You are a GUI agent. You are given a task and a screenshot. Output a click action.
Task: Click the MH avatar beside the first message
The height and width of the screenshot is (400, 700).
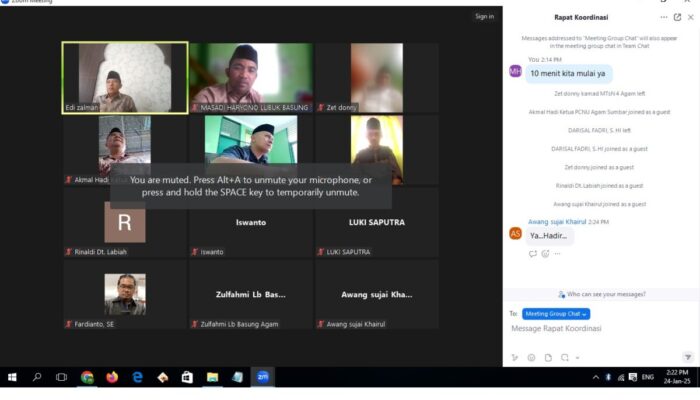tap(515, 71)
